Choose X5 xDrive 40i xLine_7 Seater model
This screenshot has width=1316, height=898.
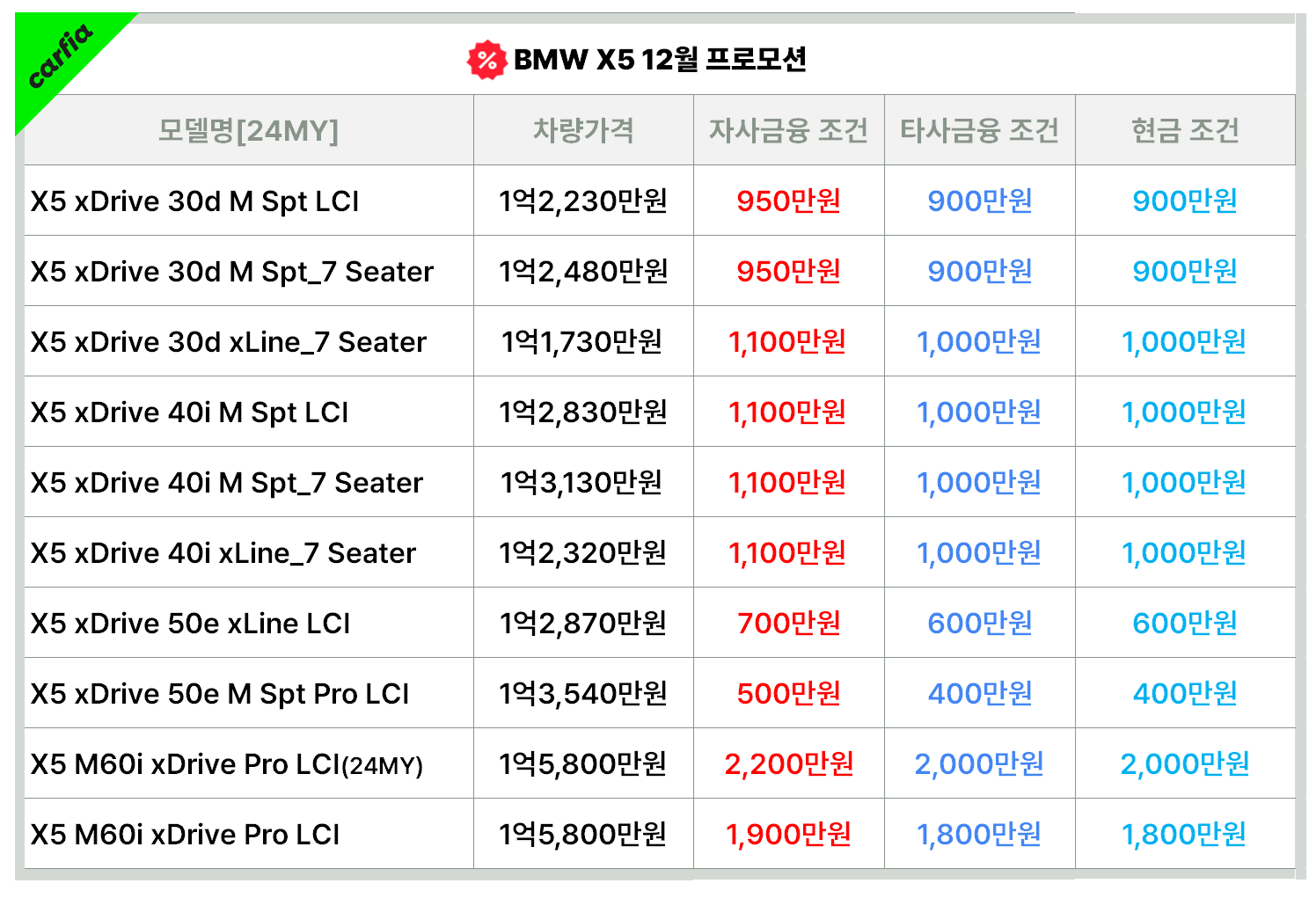pyautogui.click(x=223, y=553)
